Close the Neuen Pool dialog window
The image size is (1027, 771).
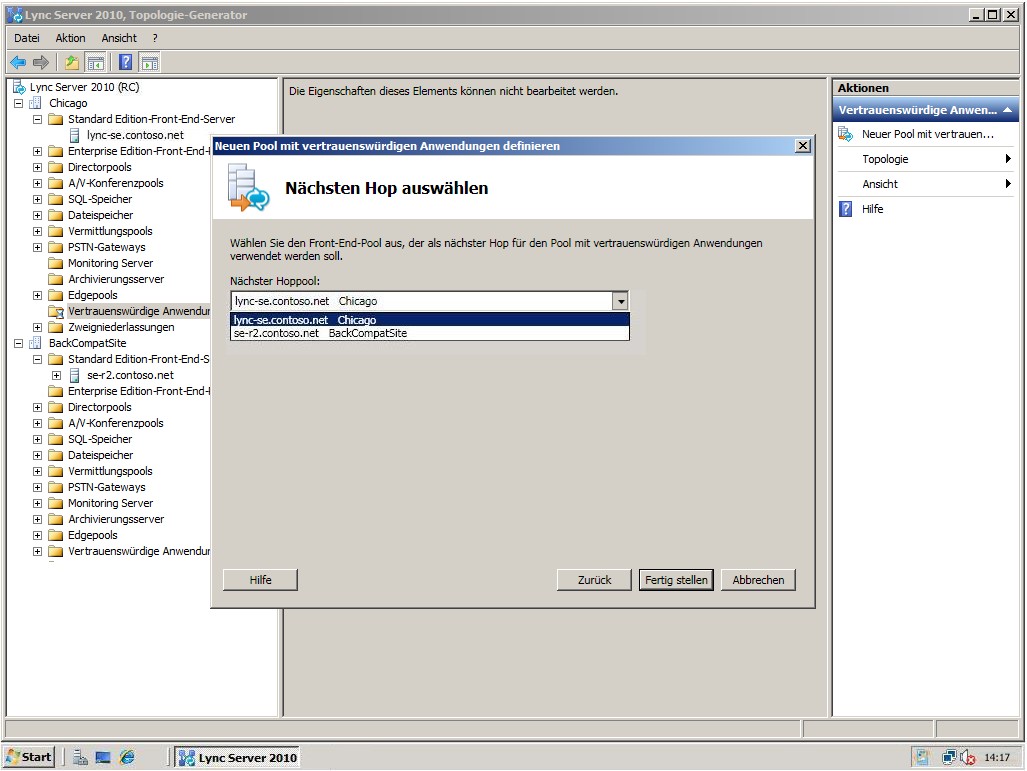pyautogui.click(x=802, y=146)
